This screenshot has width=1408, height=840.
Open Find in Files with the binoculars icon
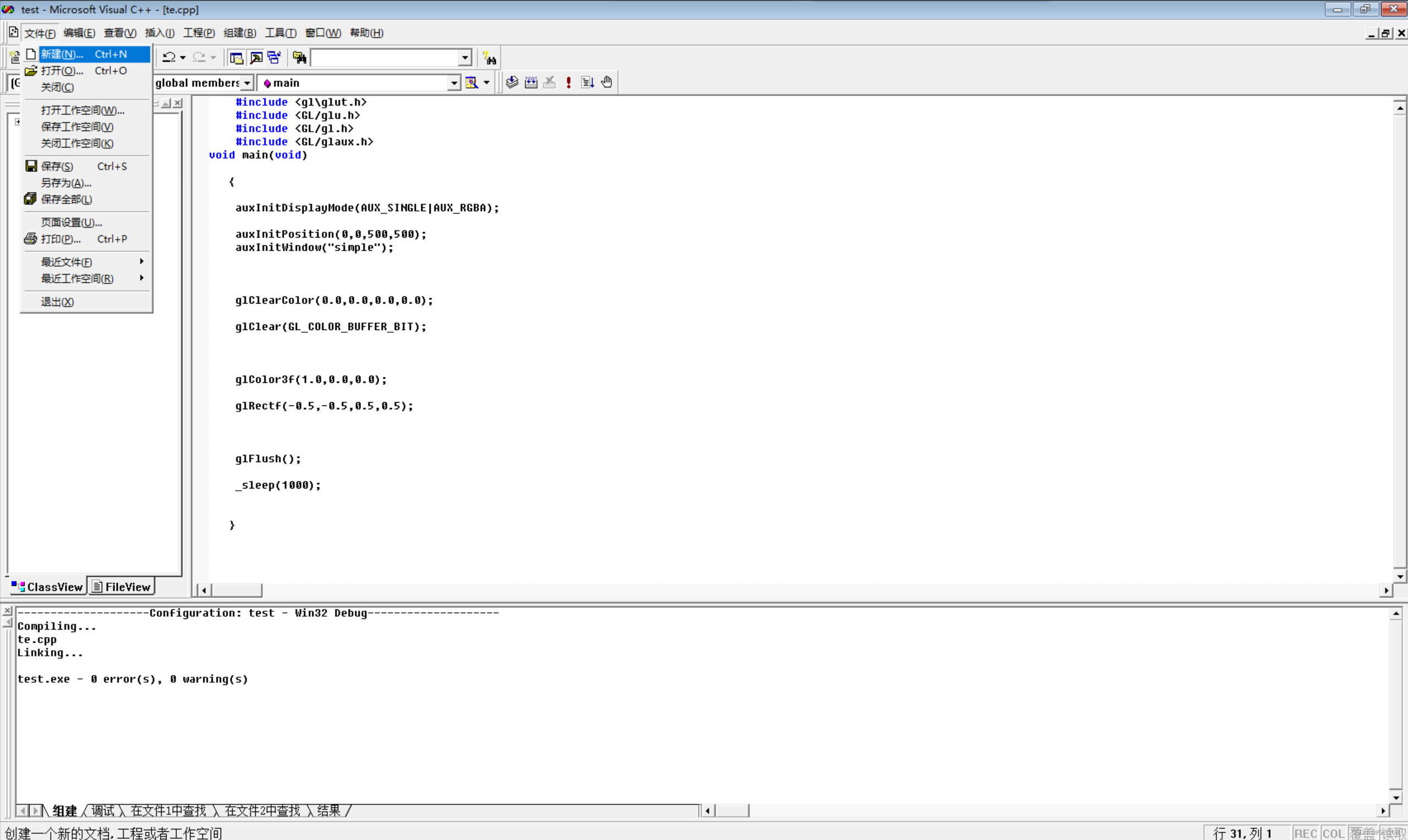[299, 57]
